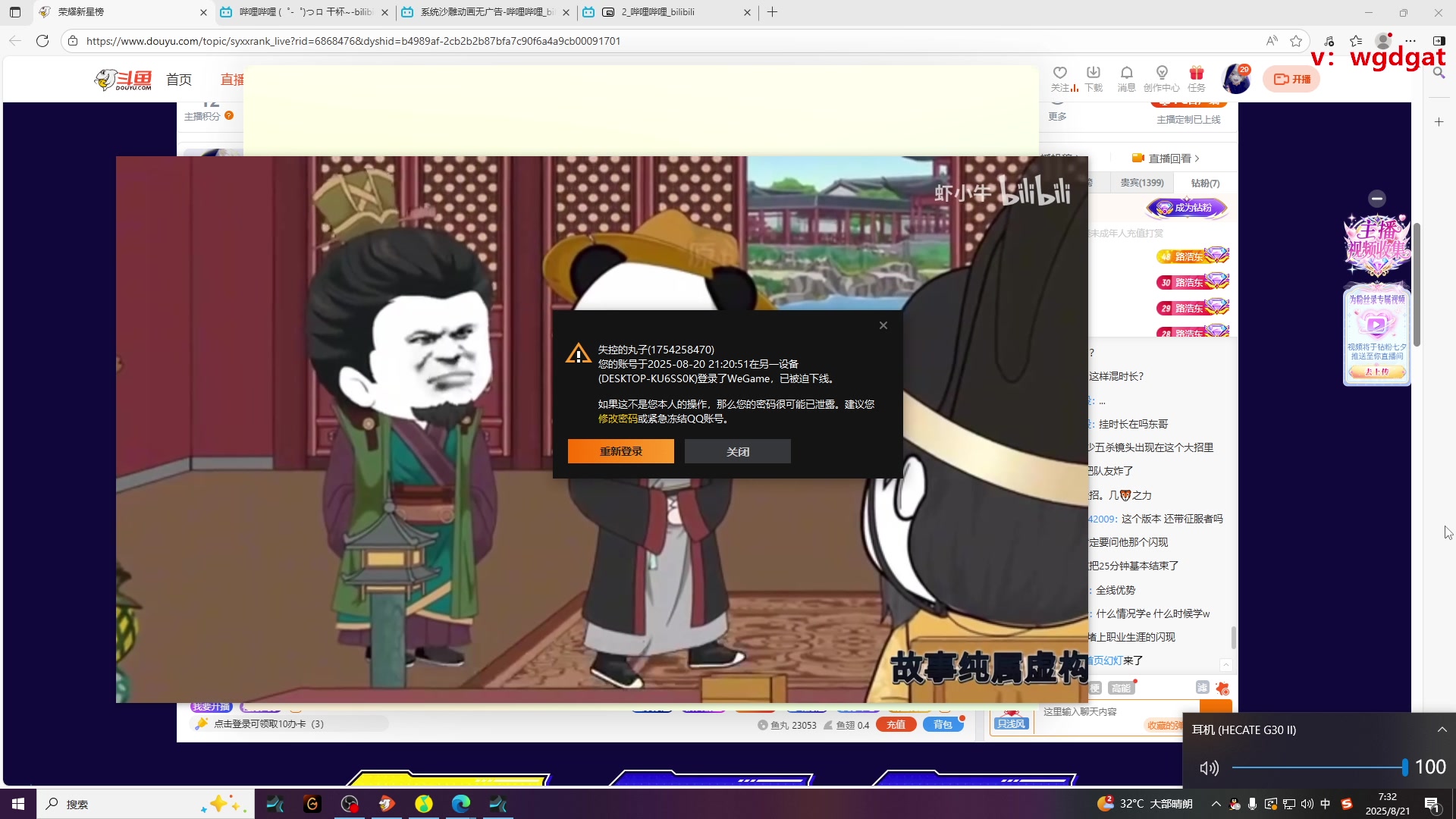
Task: Open the 背包 backpack button
Action: tap(943, 724)
